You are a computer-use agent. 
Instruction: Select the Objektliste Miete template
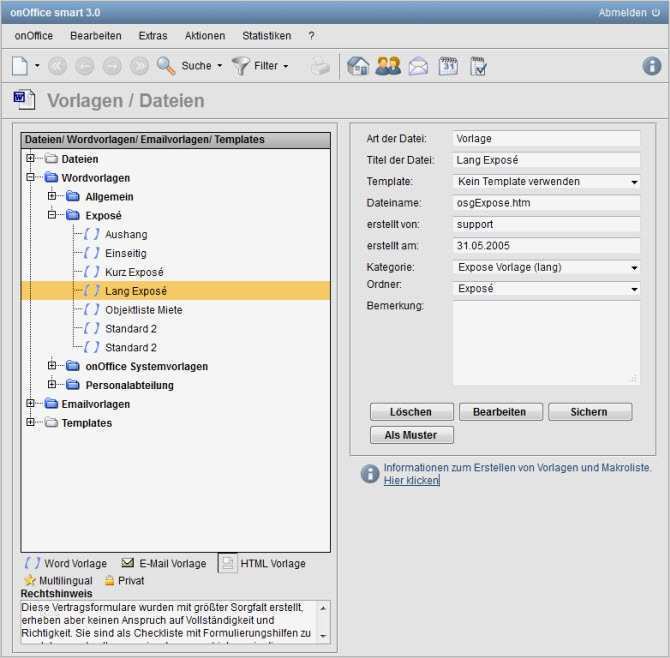(144, 310)
